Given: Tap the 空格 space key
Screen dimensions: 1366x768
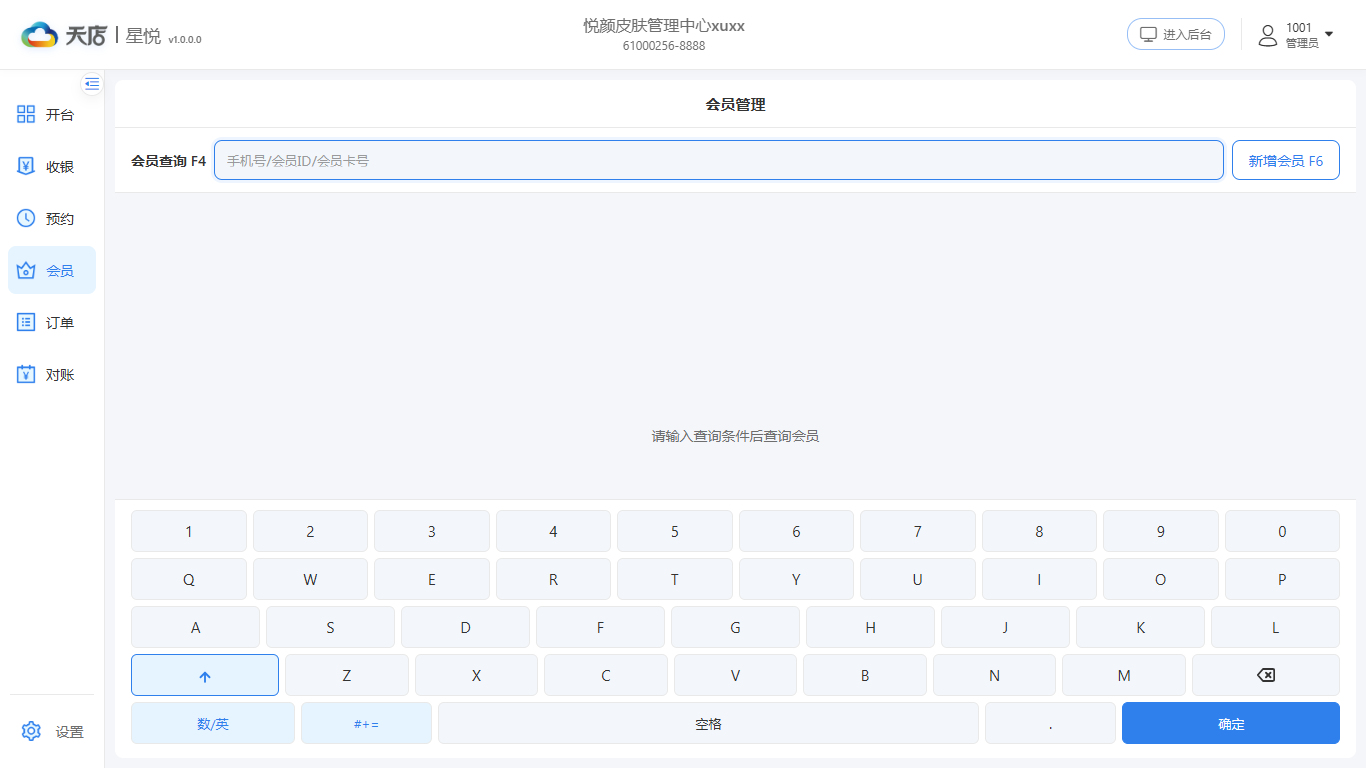Looking at the screenshot, I should 708,723.
